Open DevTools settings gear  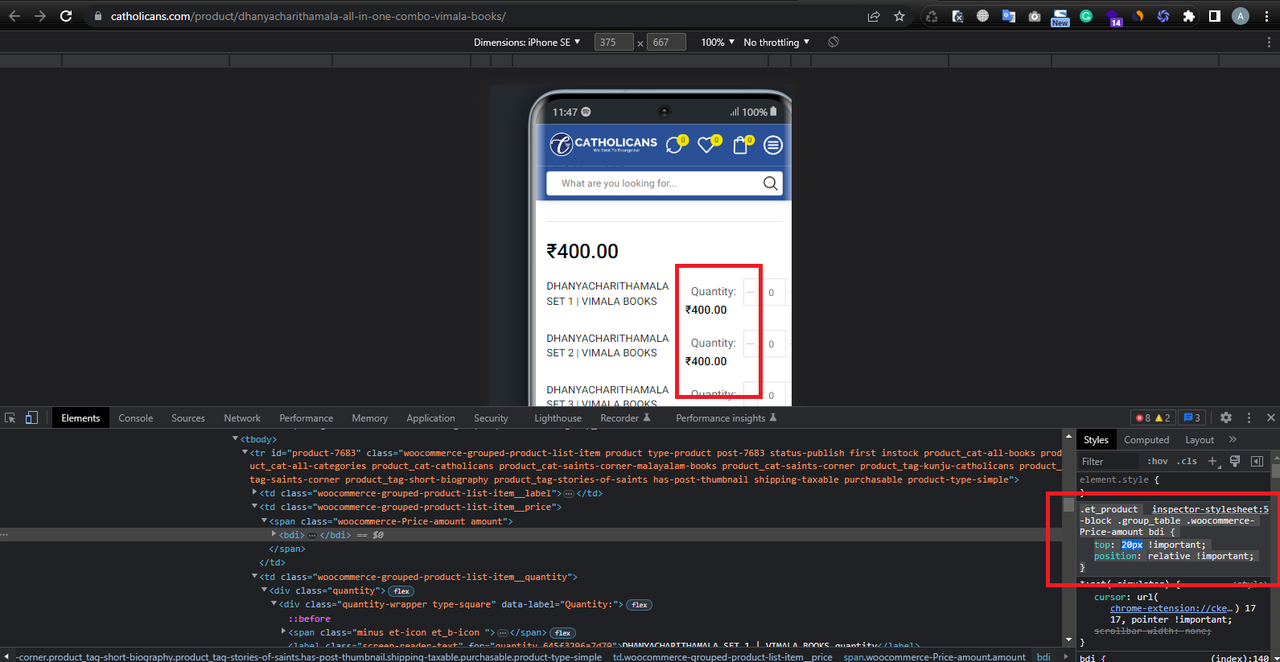pos(1225,418)
